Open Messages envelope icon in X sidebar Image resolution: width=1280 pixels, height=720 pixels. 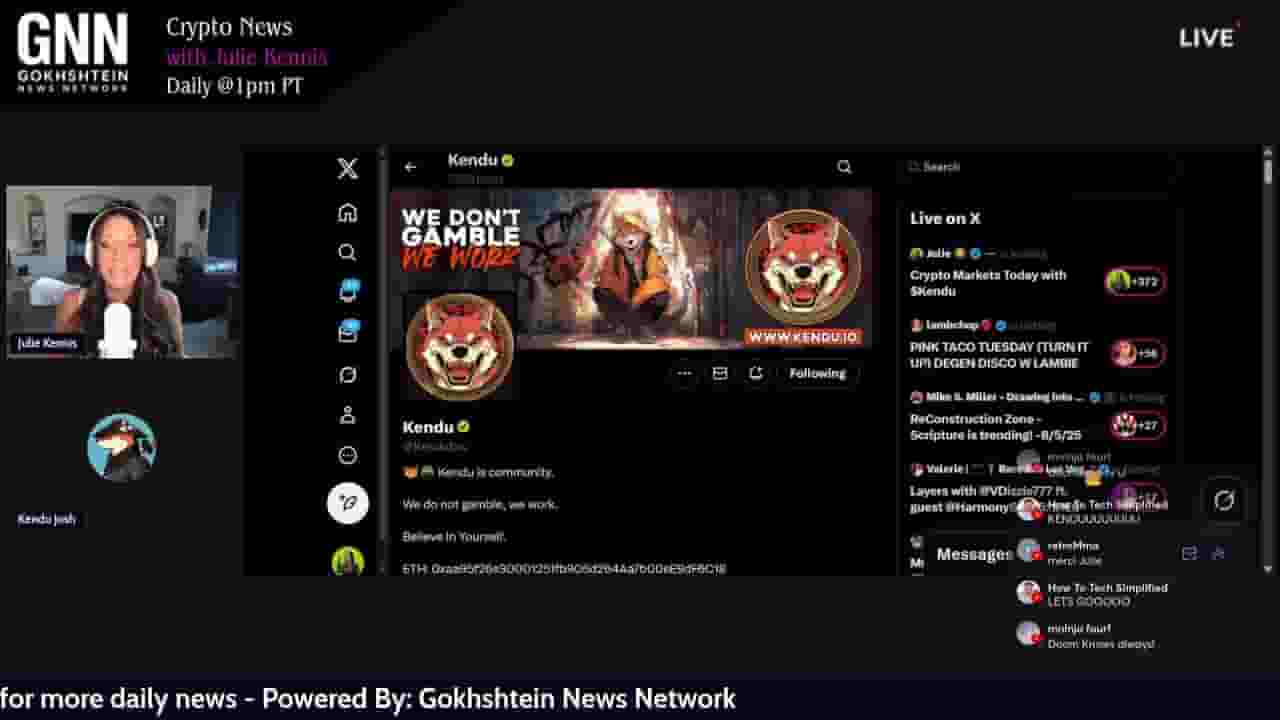click(x=348, y=333)
